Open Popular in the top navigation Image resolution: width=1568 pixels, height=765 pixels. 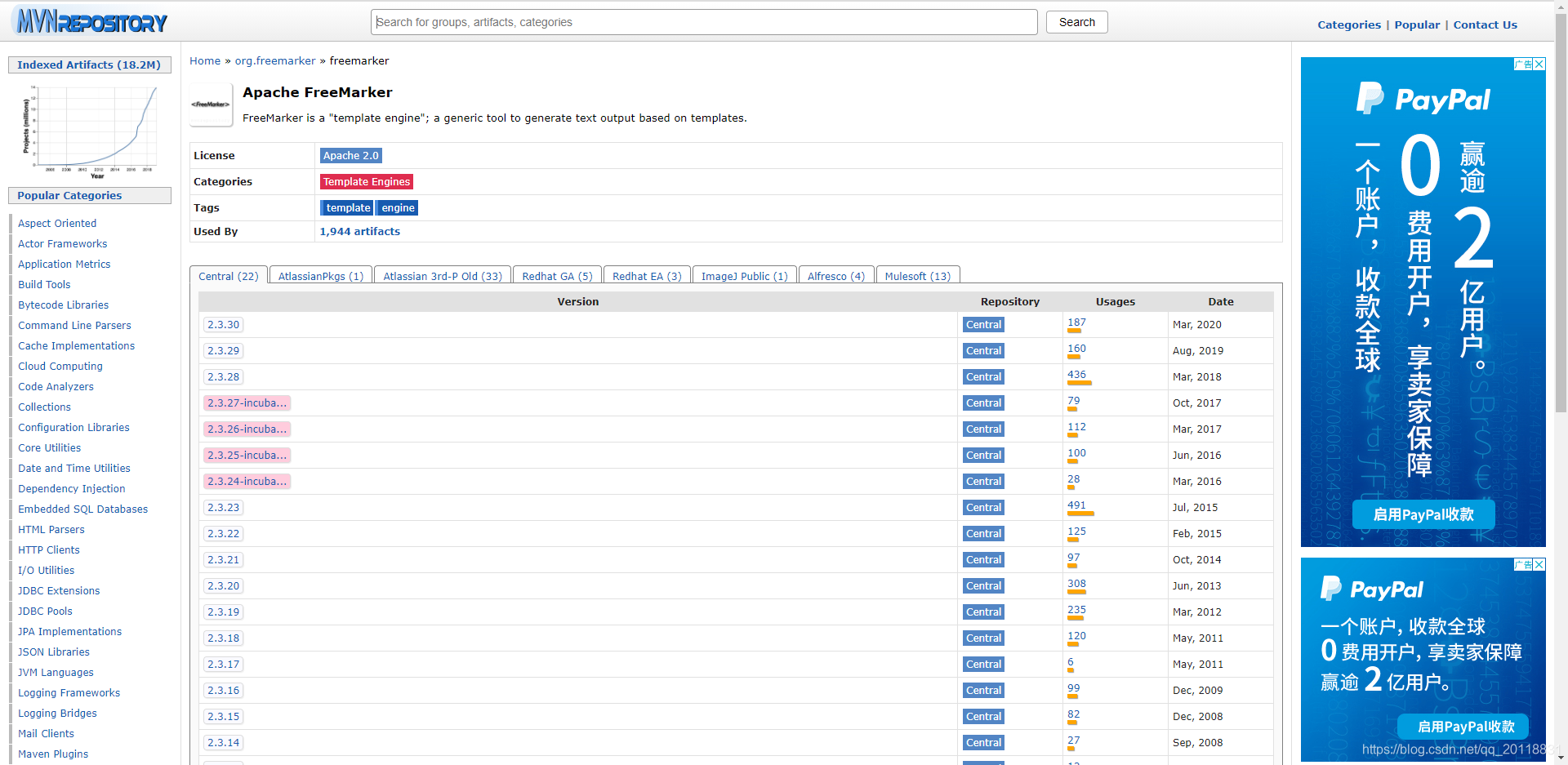(x=1417, y=24)
